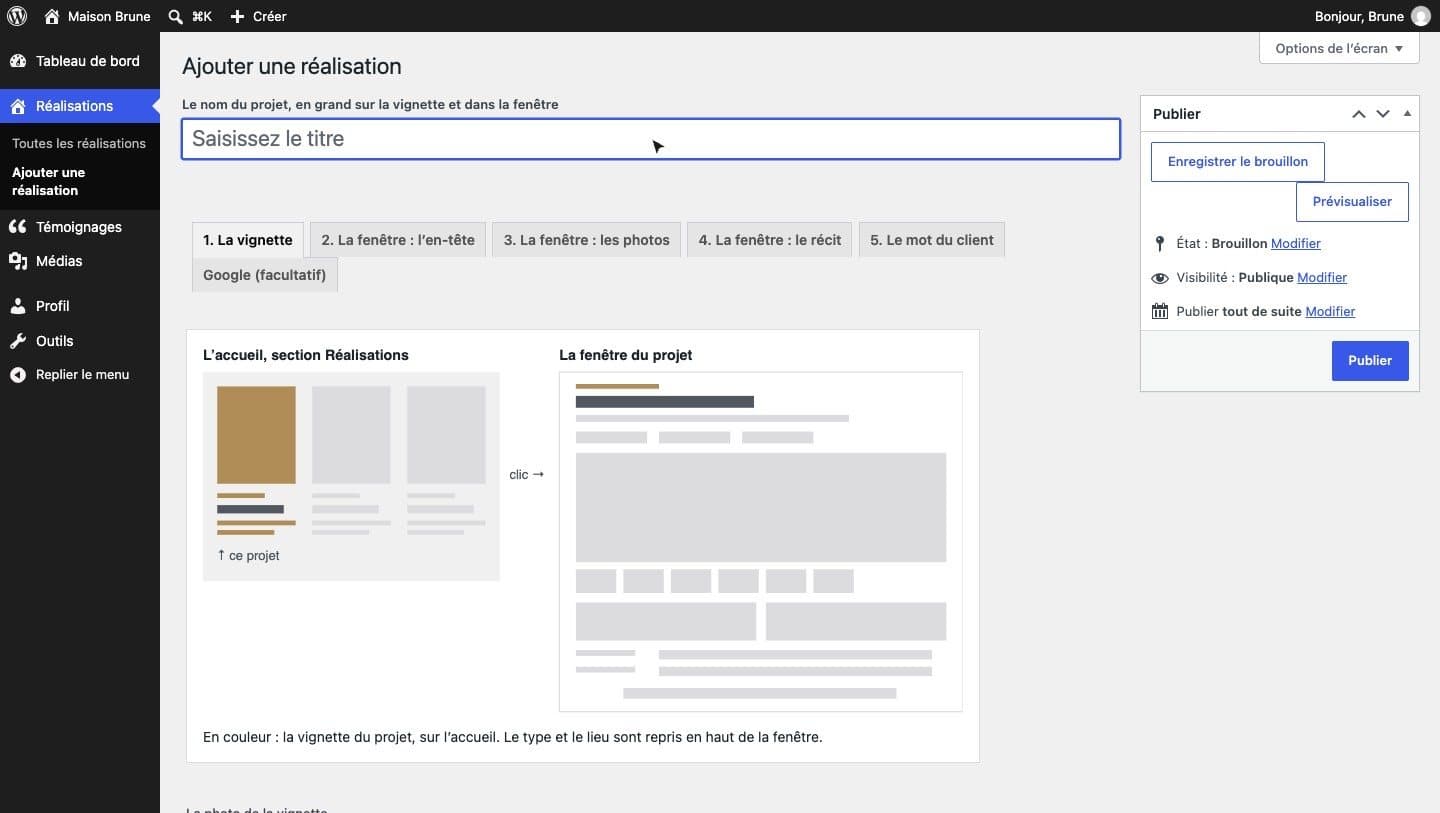Open the Témoignages menu item
Screen dimensions: 1440x813
pyautogui.click(x=79, y=227)
